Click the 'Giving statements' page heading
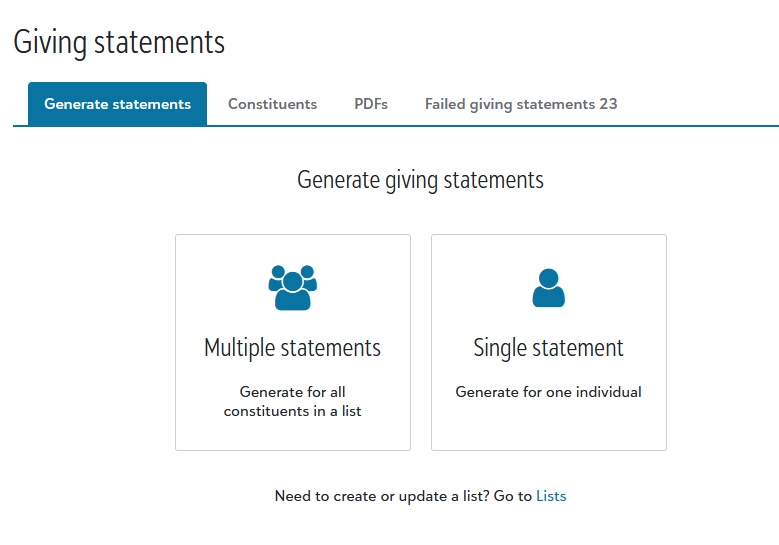 (119, 43)
